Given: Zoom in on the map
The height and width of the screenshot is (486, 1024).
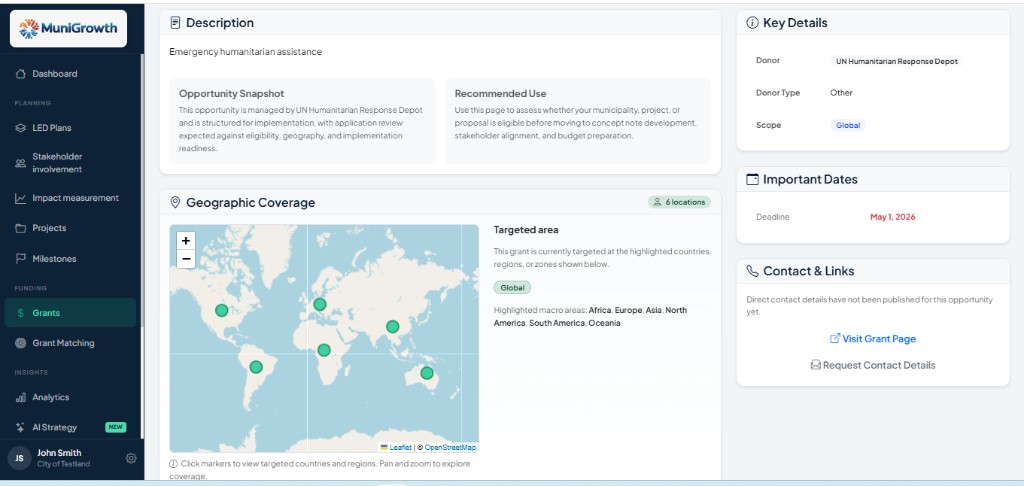Looking at the screenshot, I should tap(186, 240).
